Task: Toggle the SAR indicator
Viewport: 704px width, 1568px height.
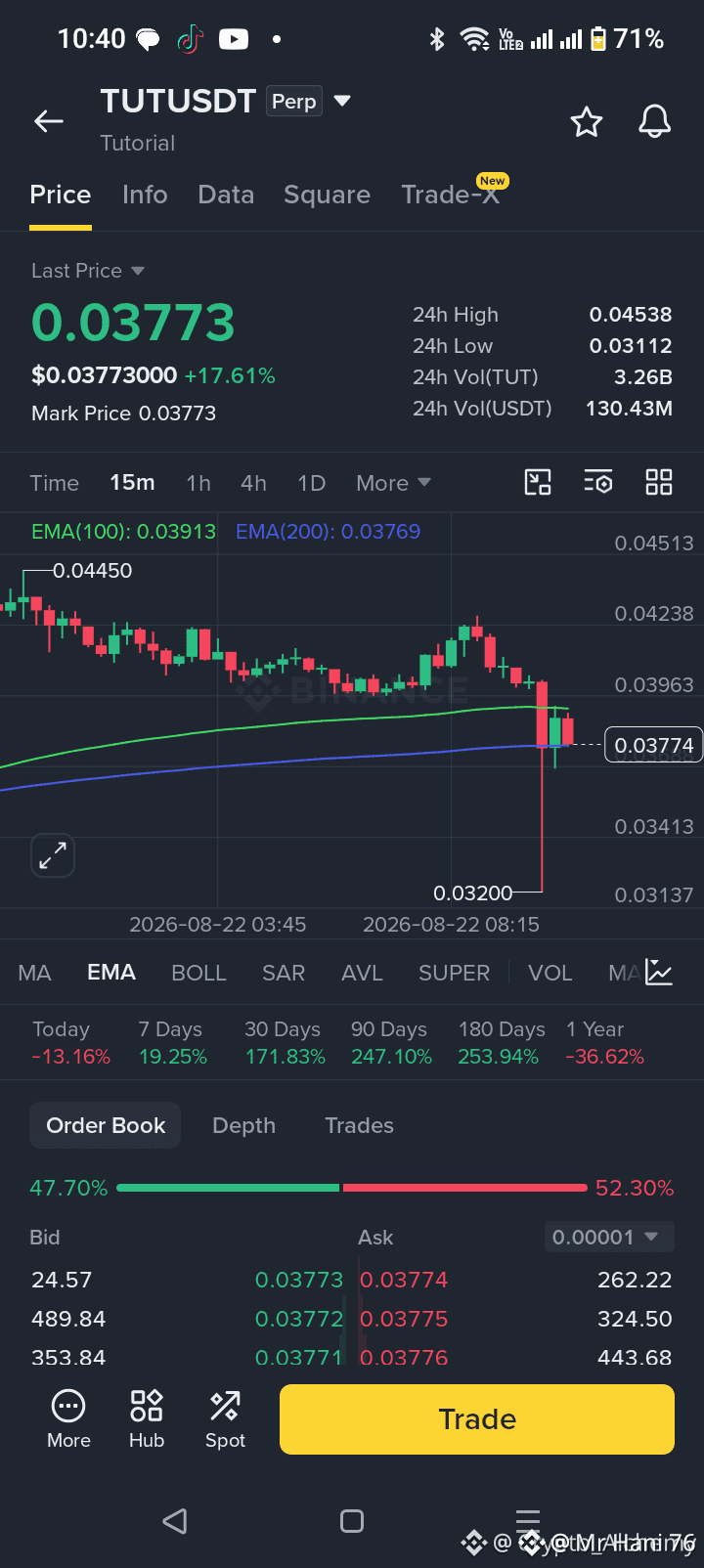Action: coord(284,973)
